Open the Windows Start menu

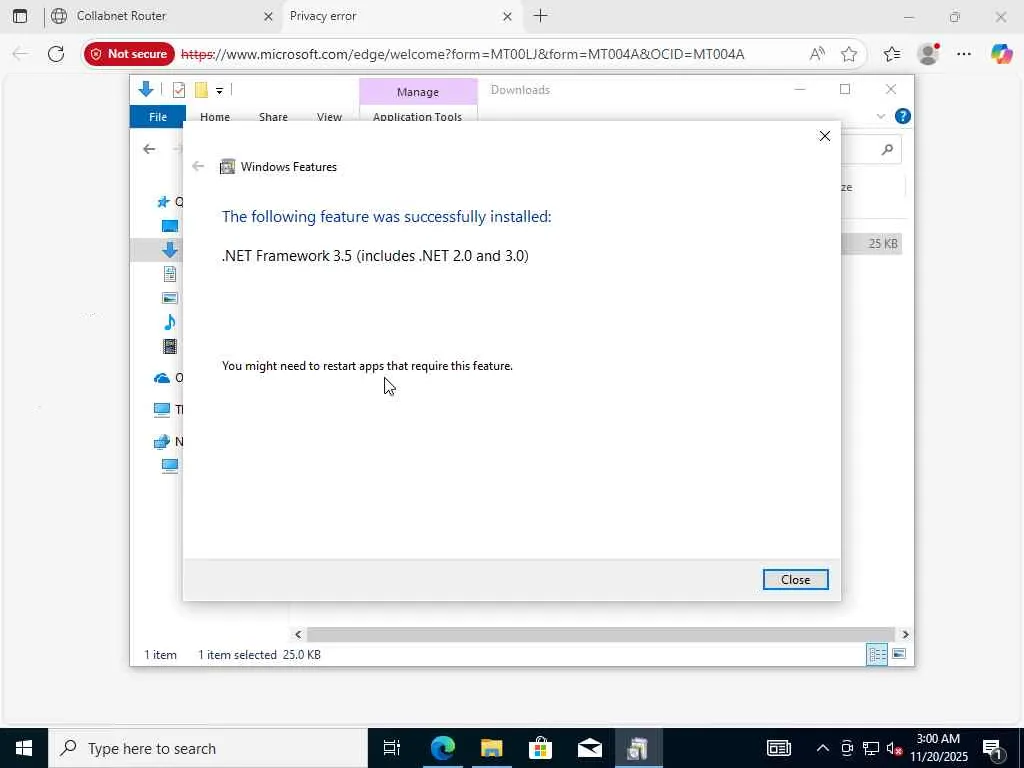(24, 748)
